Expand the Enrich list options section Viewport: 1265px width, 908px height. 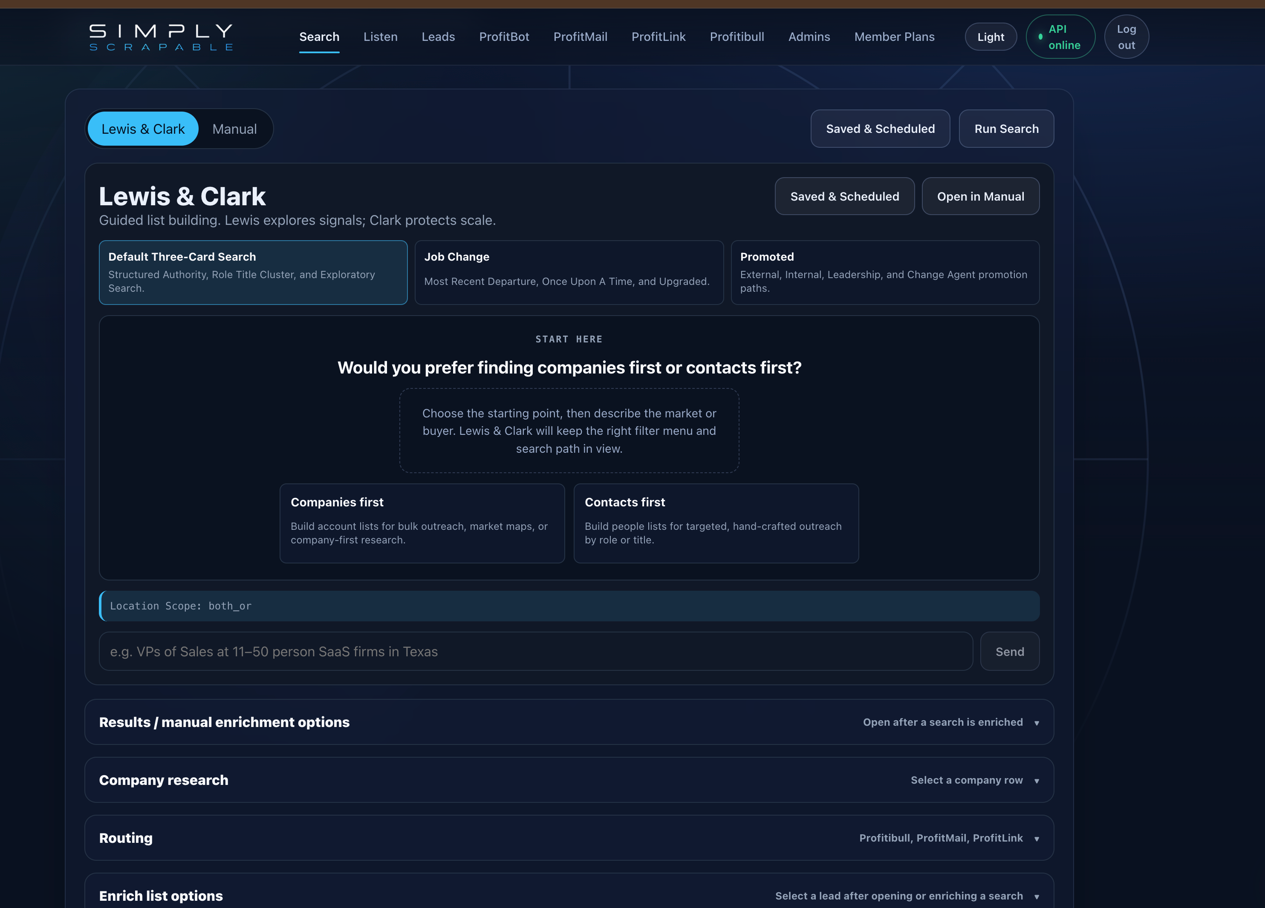(569, 892)
